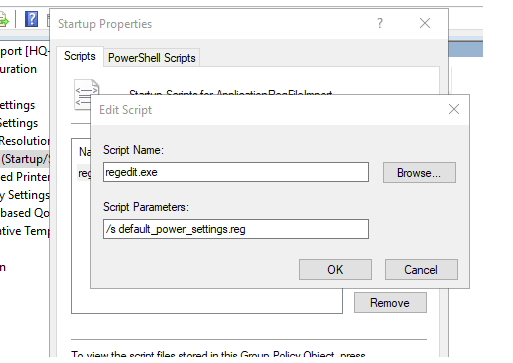The image size is (513, 363).
Task: Switch to the PowerShell Scripts tab
Action: pos(152,58)
